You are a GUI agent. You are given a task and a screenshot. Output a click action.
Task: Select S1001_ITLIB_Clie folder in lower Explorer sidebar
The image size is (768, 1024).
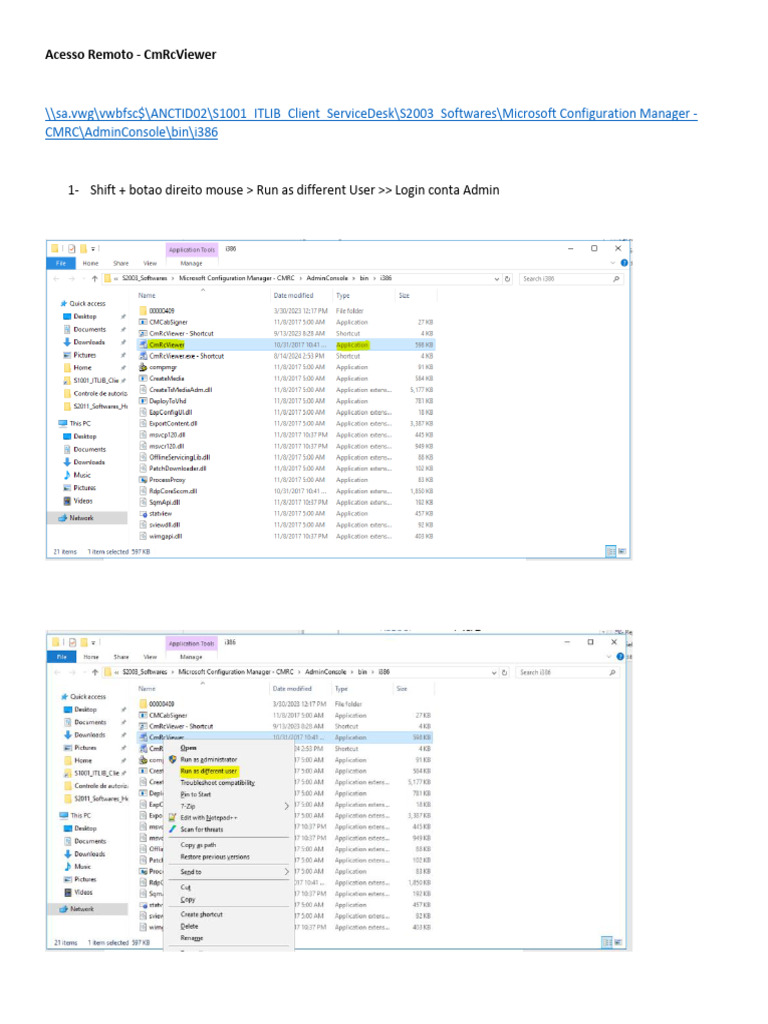[96, 773]
